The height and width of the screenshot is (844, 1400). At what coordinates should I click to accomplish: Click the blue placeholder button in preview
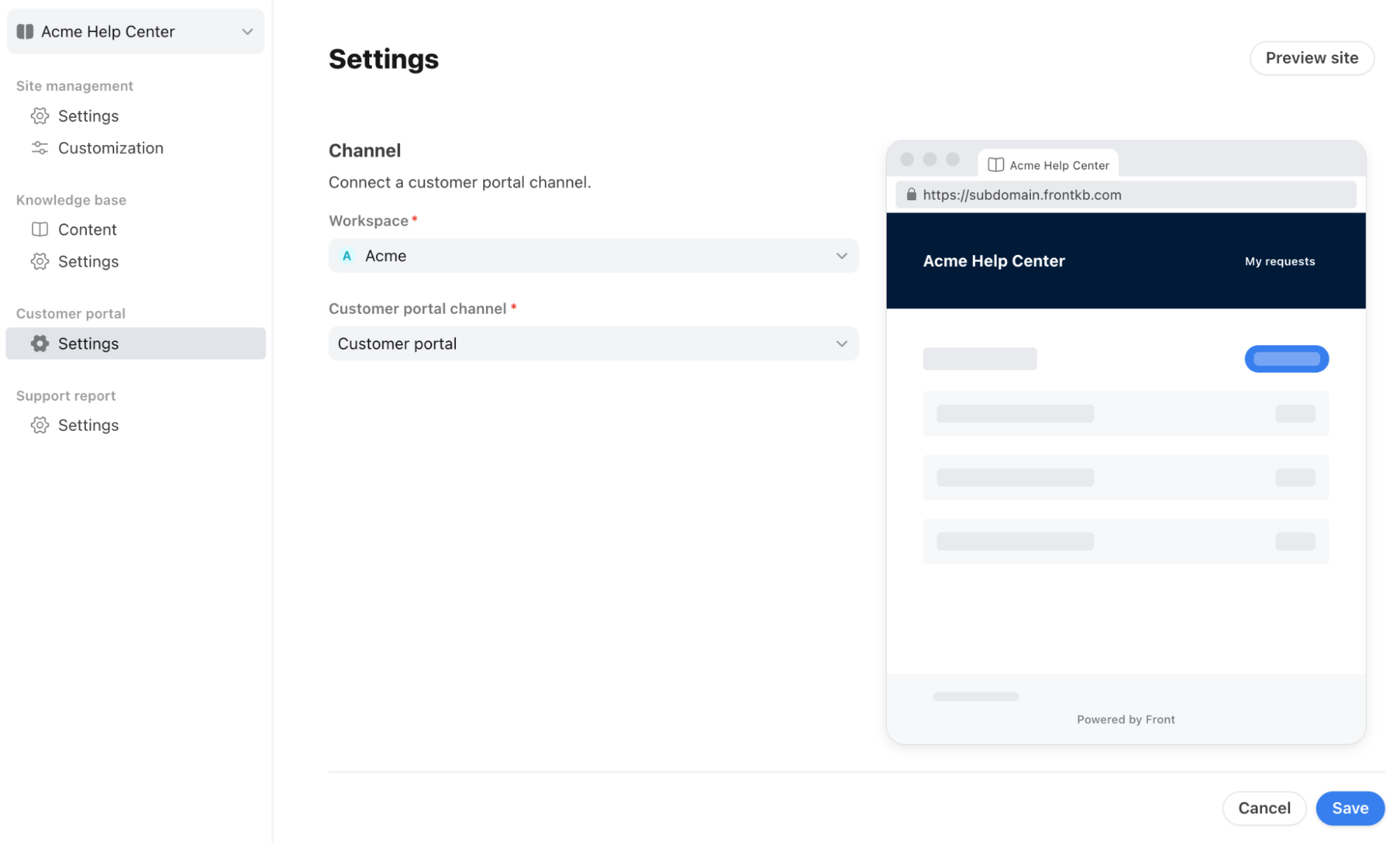point(1286,359)
